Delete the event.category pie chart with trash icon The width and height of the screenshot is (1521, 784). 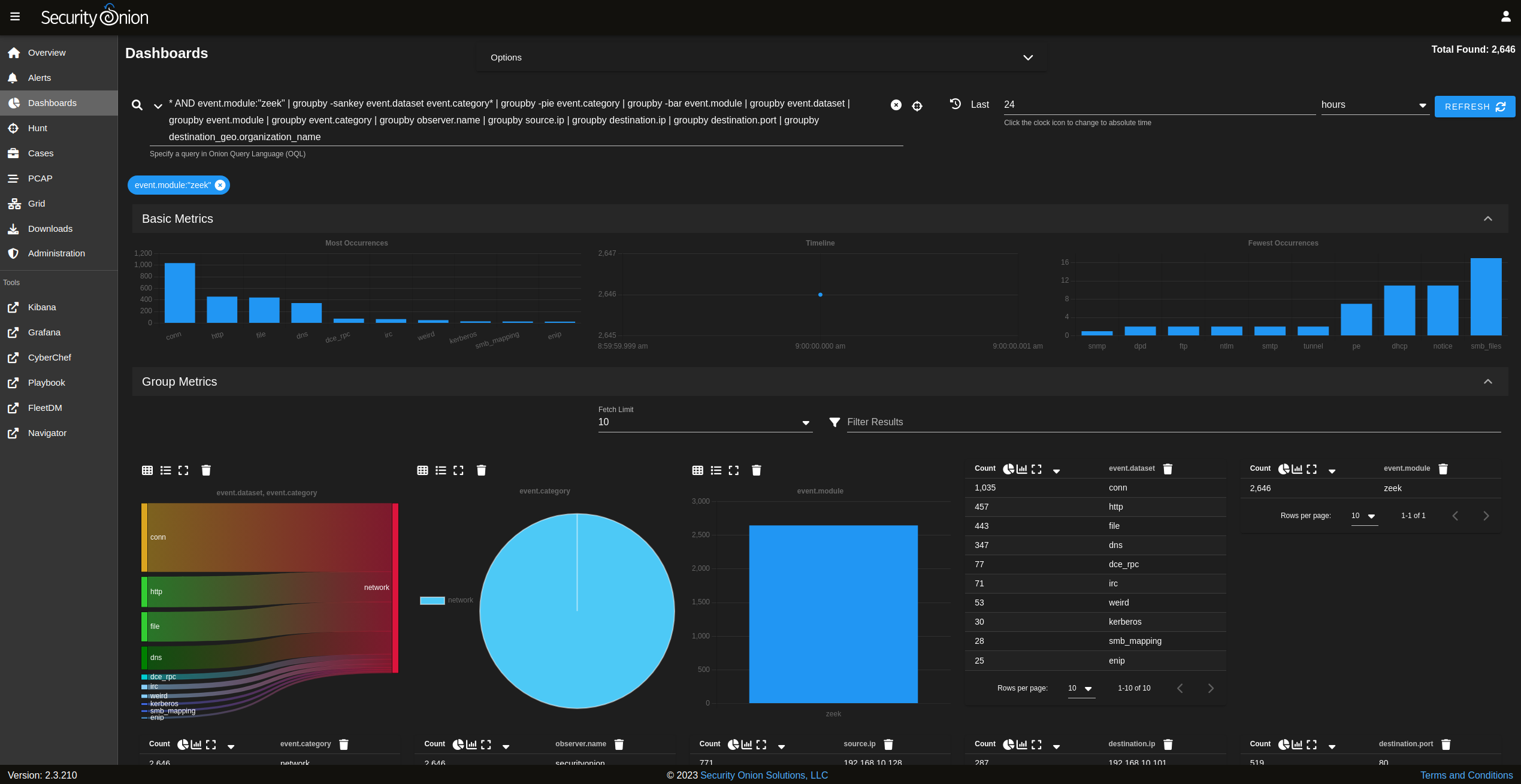click(481, 470)
